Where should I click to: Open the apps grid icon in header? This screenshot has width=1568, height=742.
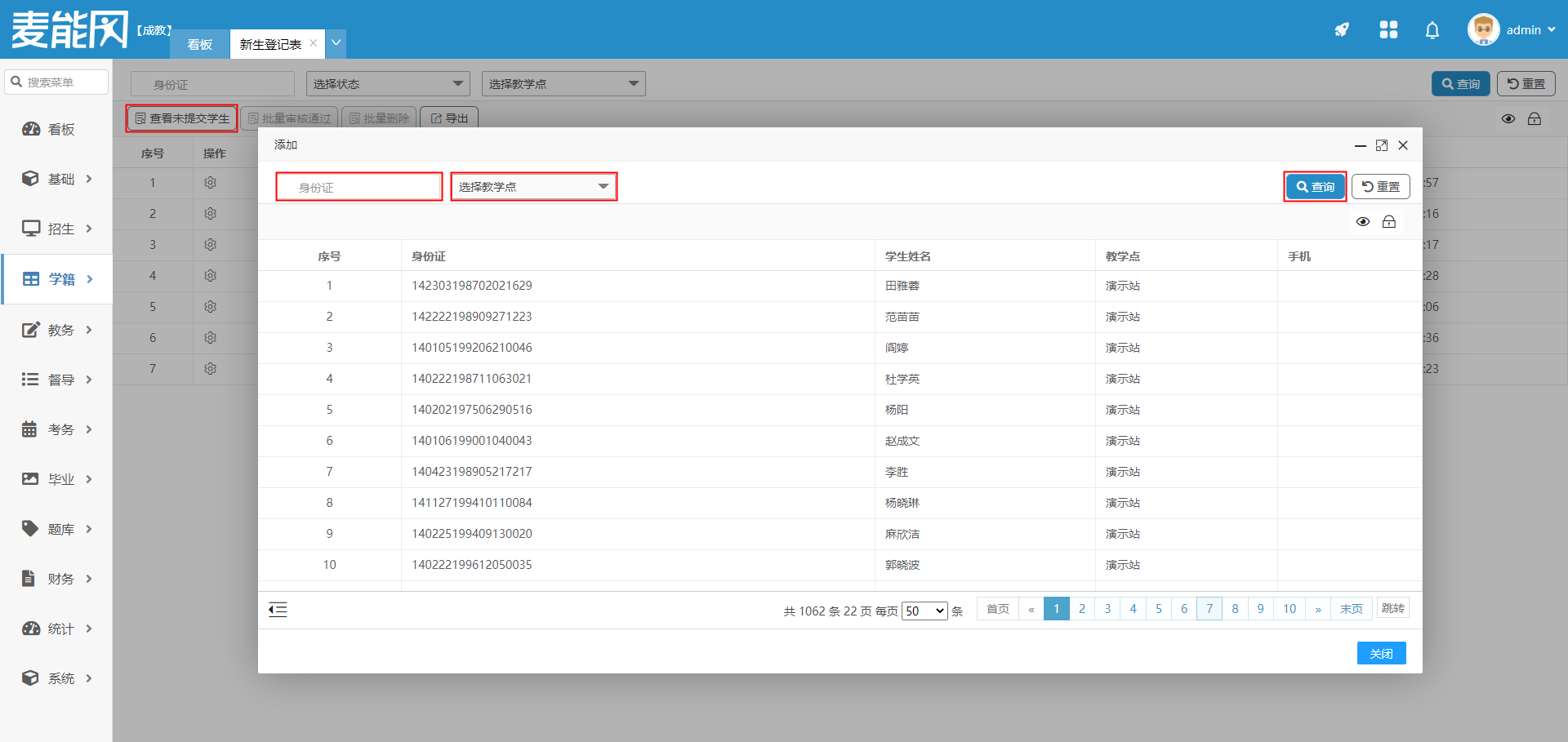tap(1388, 30)
